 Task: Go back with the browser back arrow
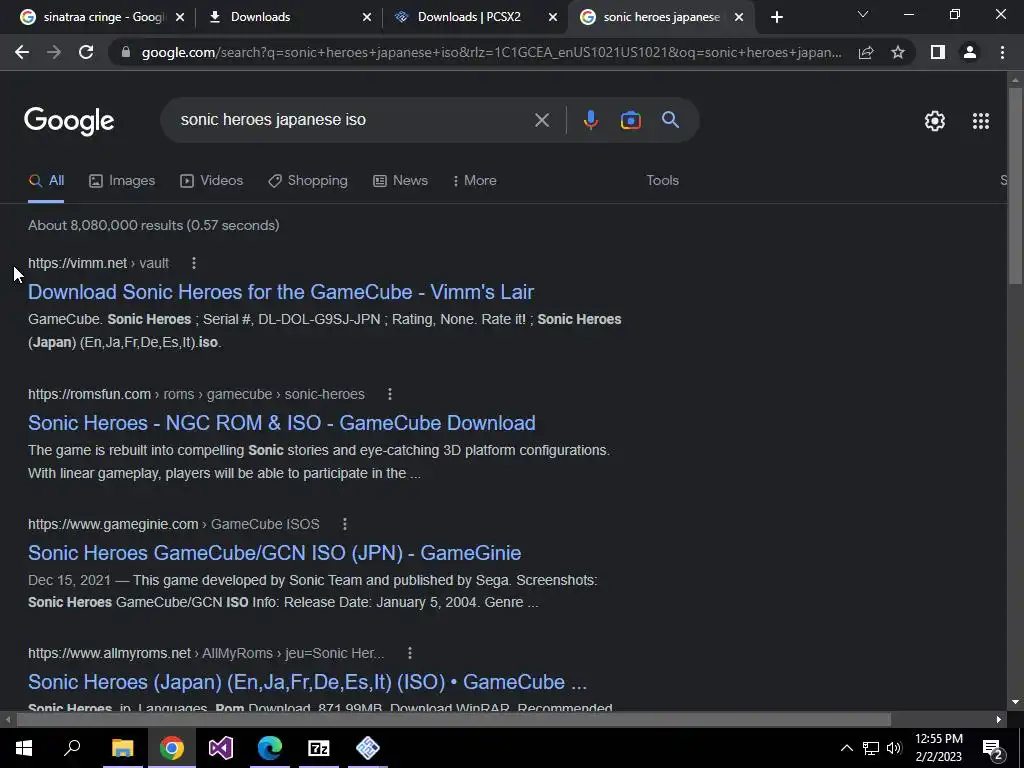22,52
